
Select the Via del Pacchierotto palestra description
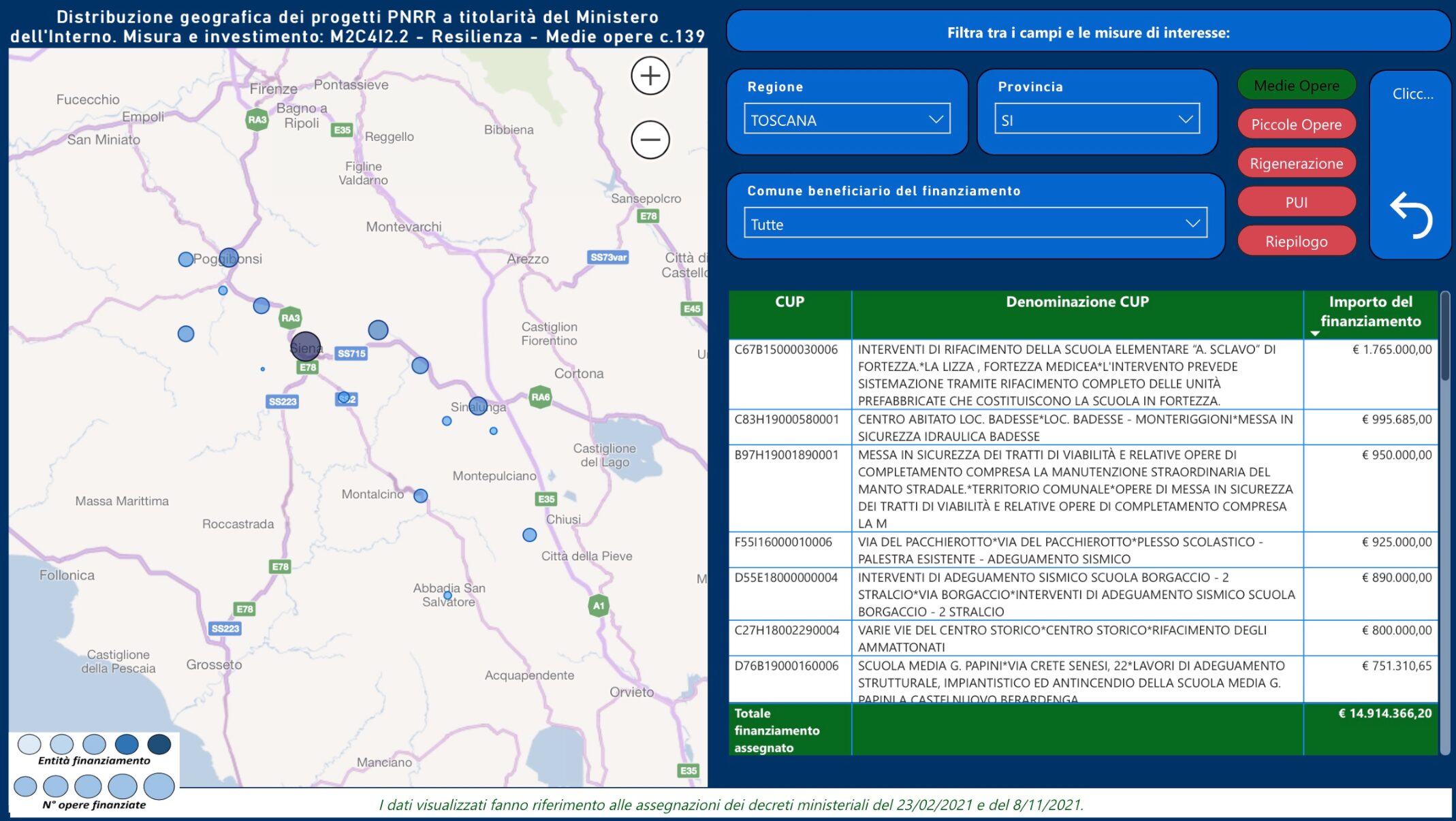coord(1077,550)
